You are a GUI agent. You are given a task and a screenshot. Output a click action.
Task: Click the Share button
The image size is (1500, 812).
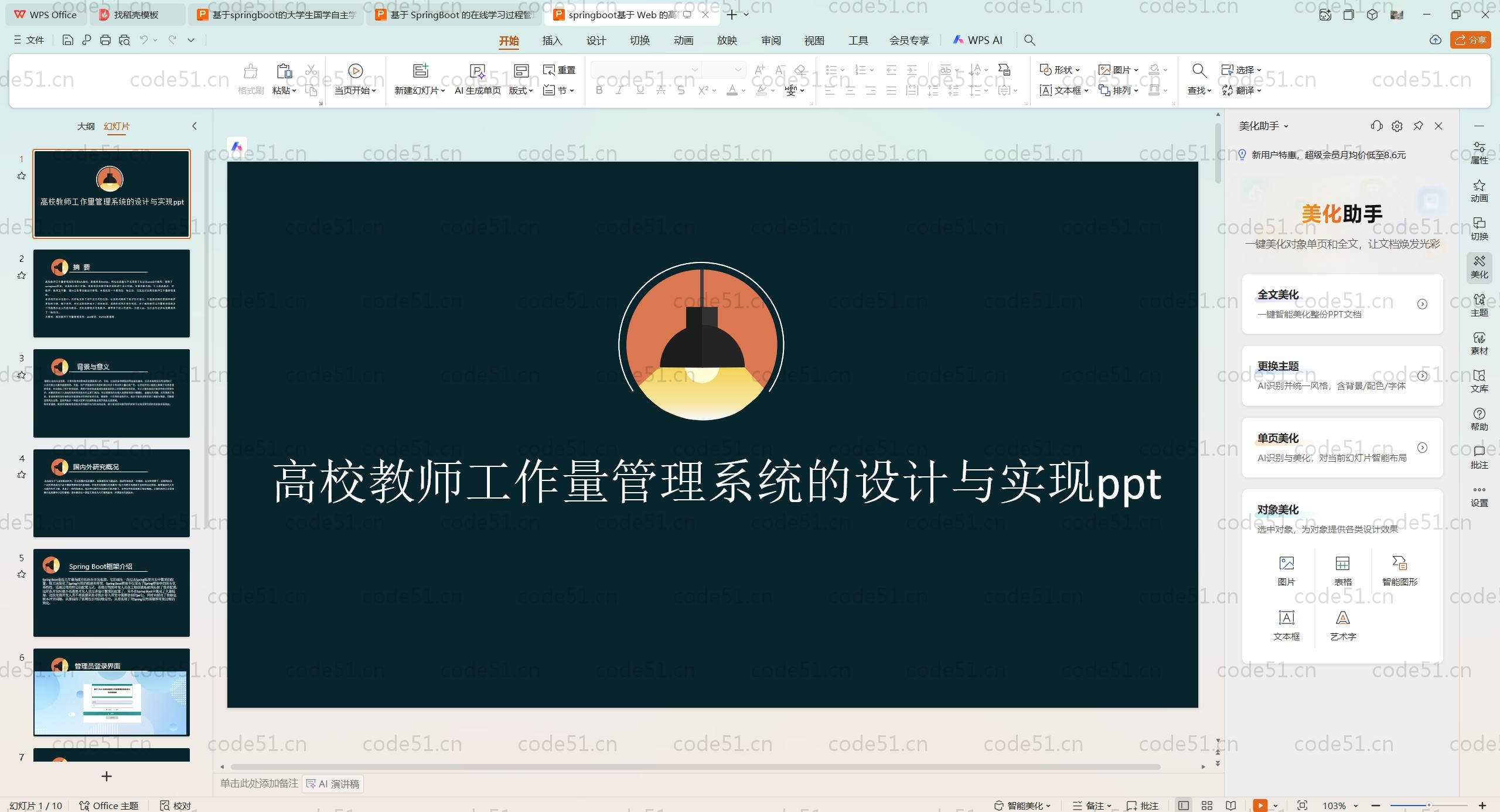pos(1470,40)
